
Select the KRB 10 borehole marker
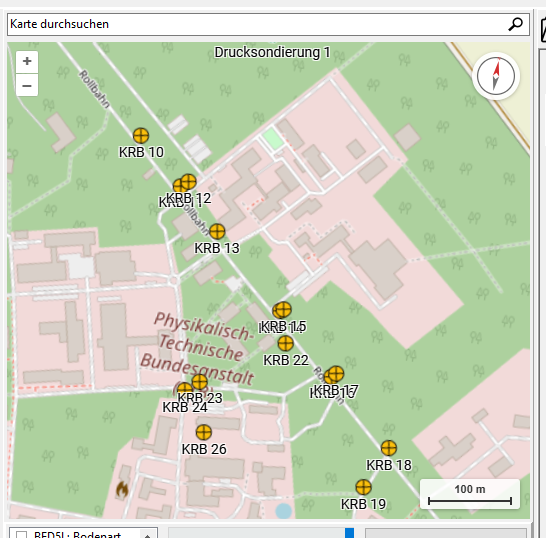[141, 135]
